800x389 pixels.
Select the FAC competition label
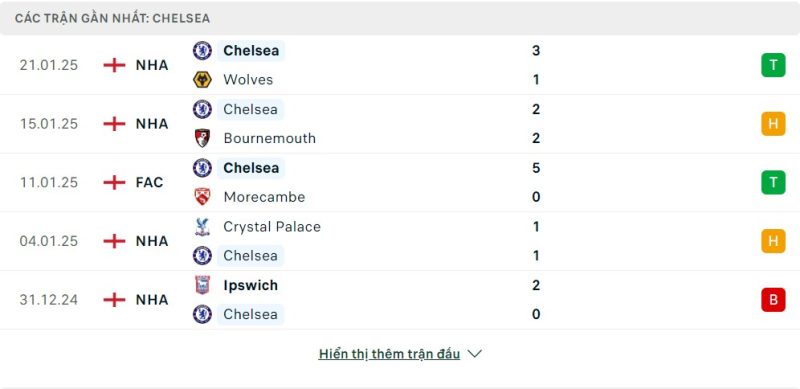pos(149,182)
